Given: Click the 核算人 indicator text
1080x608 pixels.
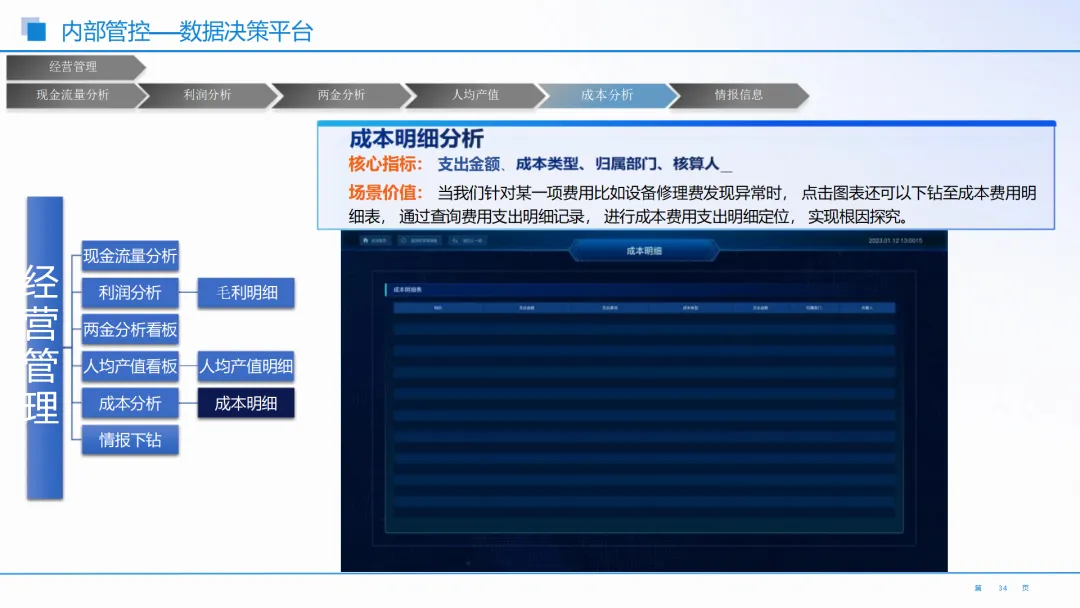Looking at the screenshot, I should pyautogui.click(x=696, y=164).
